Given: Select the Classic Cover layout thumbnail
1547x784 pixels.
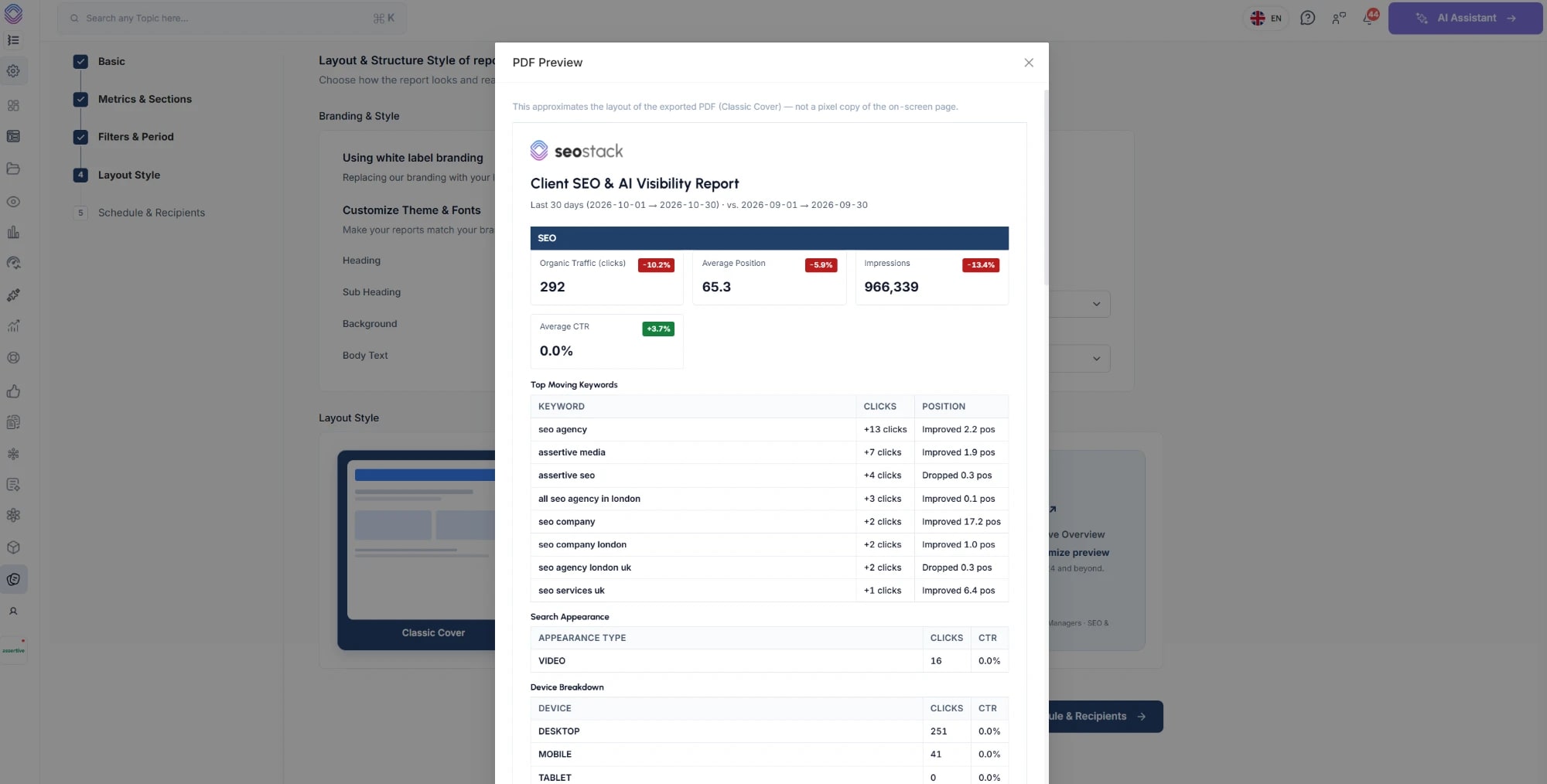Looking at the screenshot, I should point(416,551).
